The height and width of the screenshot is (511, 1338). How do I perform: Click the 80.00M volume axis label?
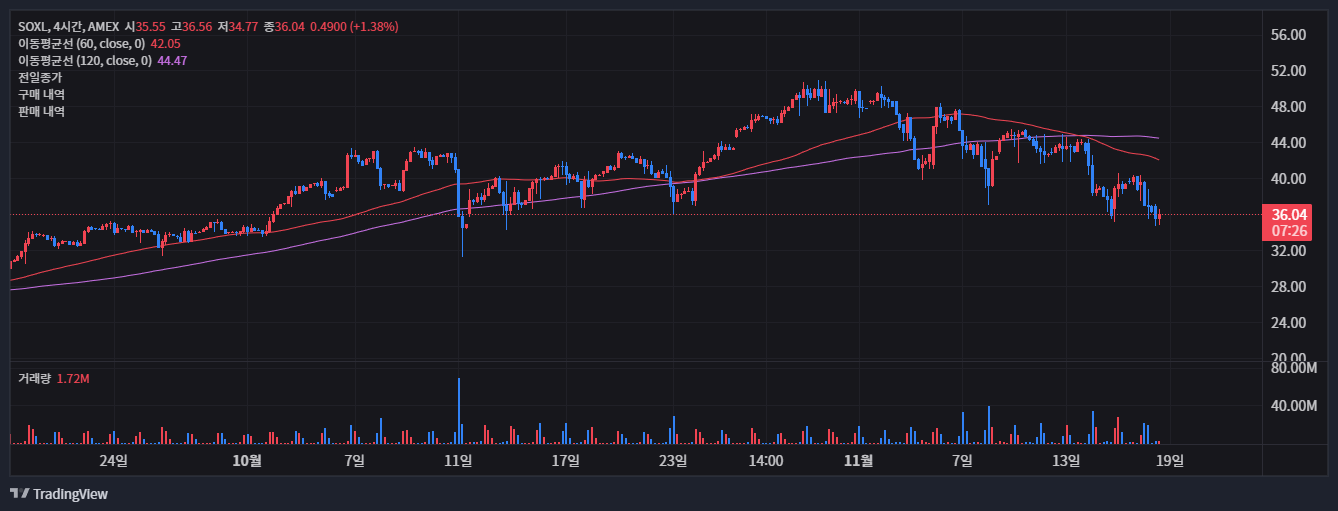pos(1292,368)
